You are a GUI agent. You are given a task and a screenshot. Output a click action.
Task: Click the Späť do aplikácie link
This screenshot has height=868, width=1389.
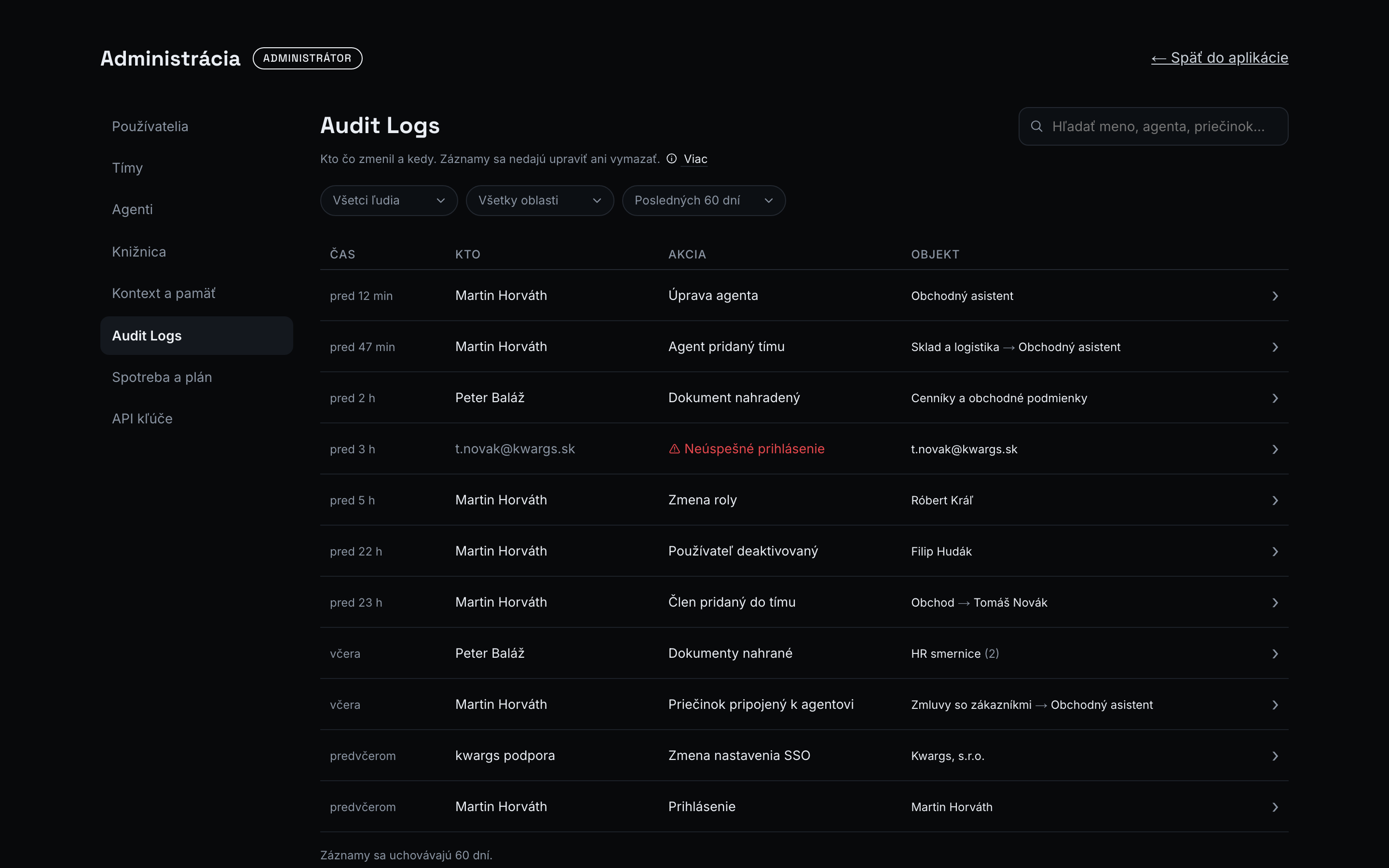pos(1220,58)
